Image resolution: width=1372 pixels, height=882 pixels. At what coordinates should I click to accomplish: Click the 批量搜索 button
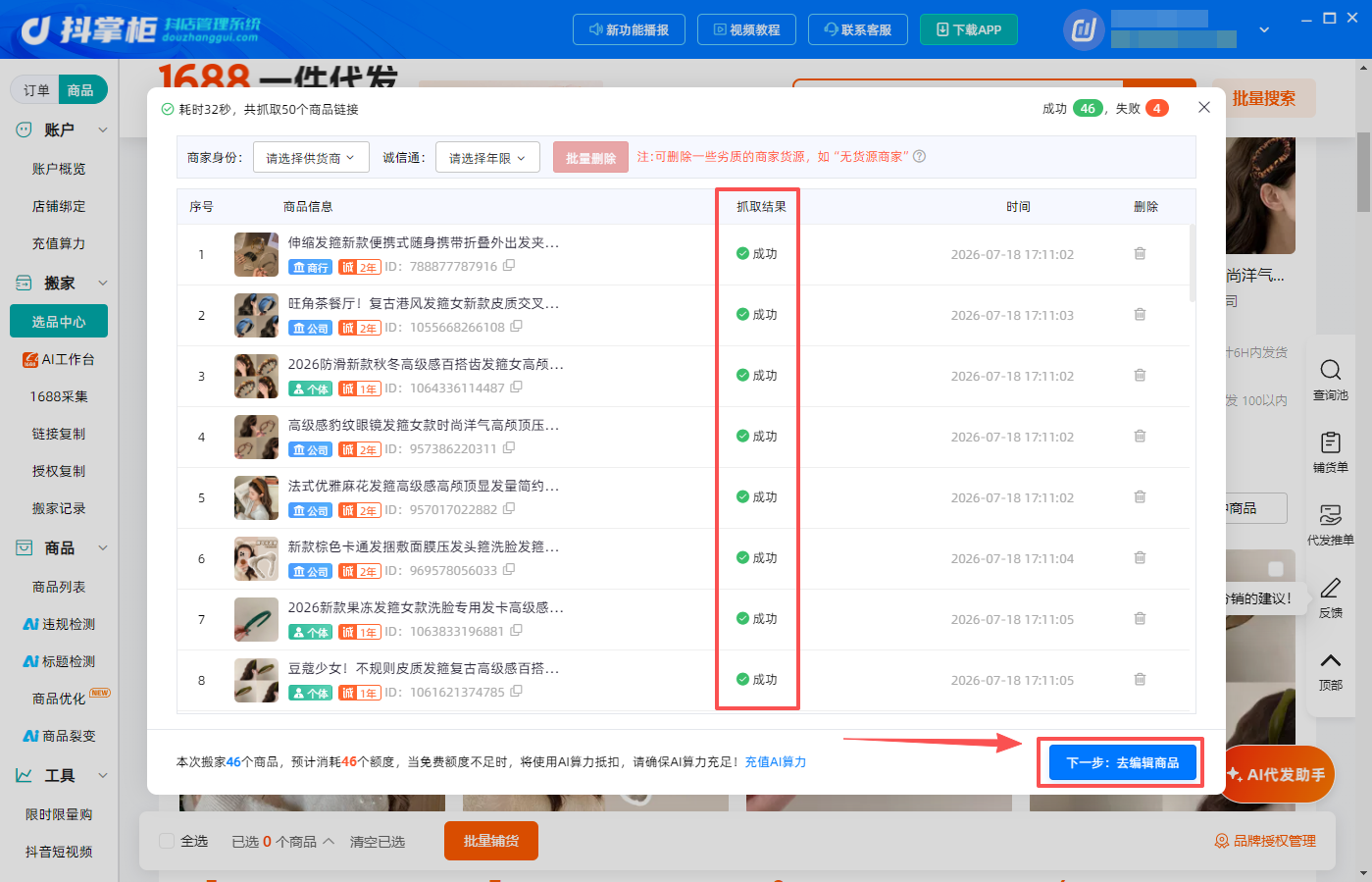(1263, 98)
